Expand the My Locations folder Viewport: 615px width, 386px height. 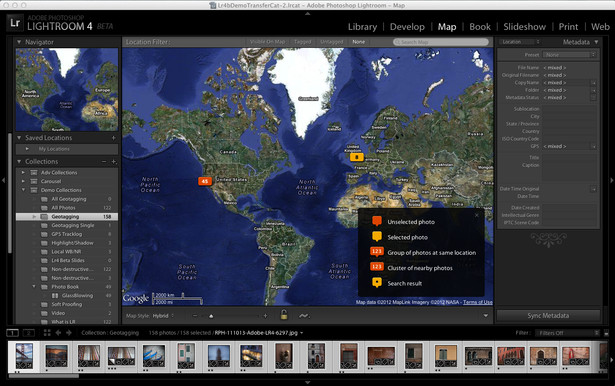27,149
